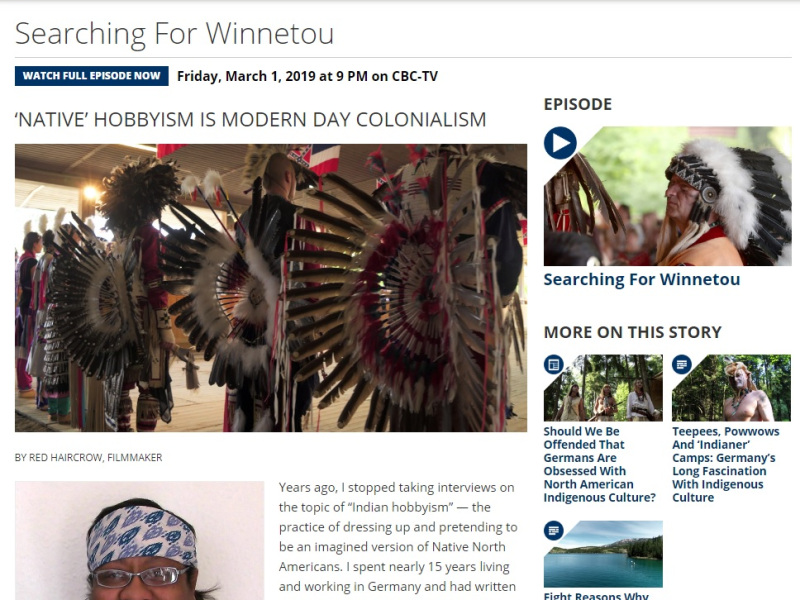Click the article icon on lake thumbnail
This screenshot has height=600, width=800.
pyautogui.click(x=554, y=531)
